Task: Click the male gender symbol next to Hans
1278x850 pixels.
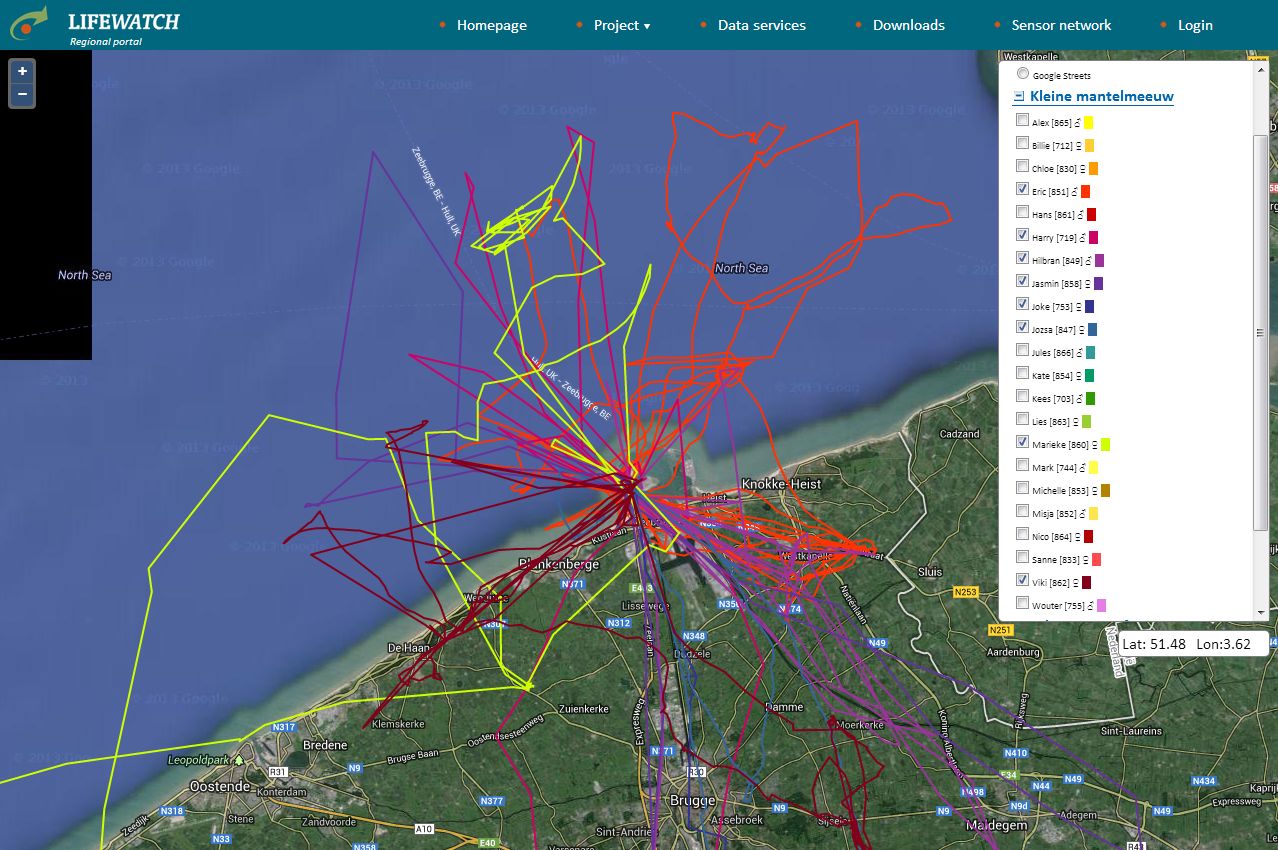Action: pos(1081,215)
